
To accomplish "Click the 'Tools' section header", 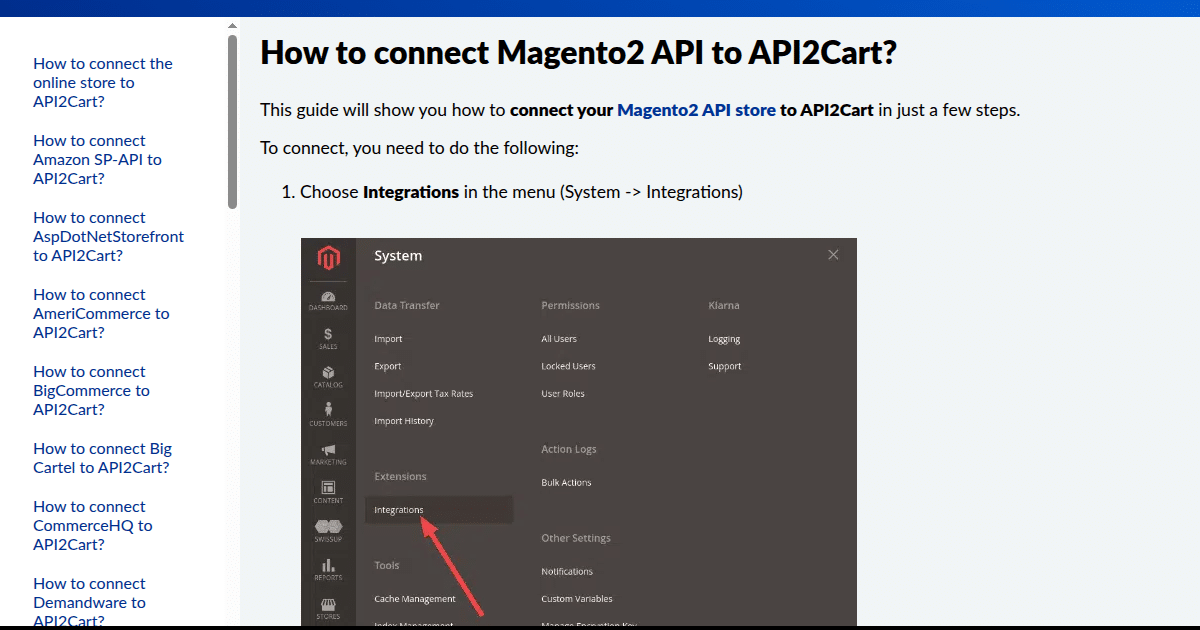I will 387,566.
